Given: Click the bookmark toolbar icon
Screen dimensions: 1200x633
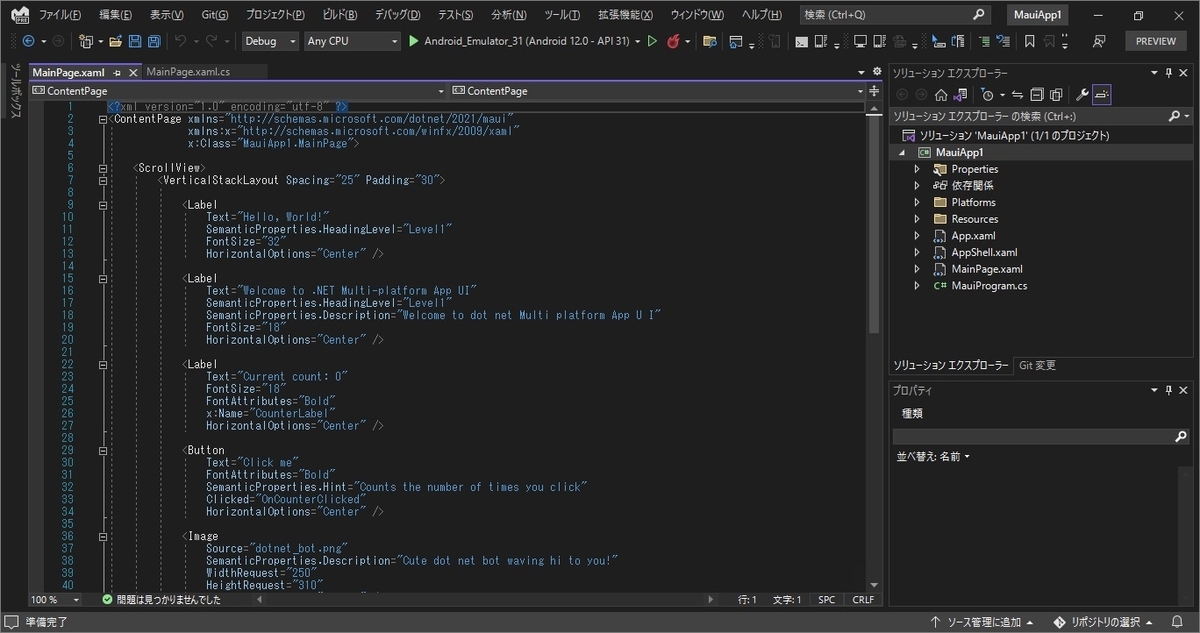Looking at the screenshot, I should tap(1029, 41).
